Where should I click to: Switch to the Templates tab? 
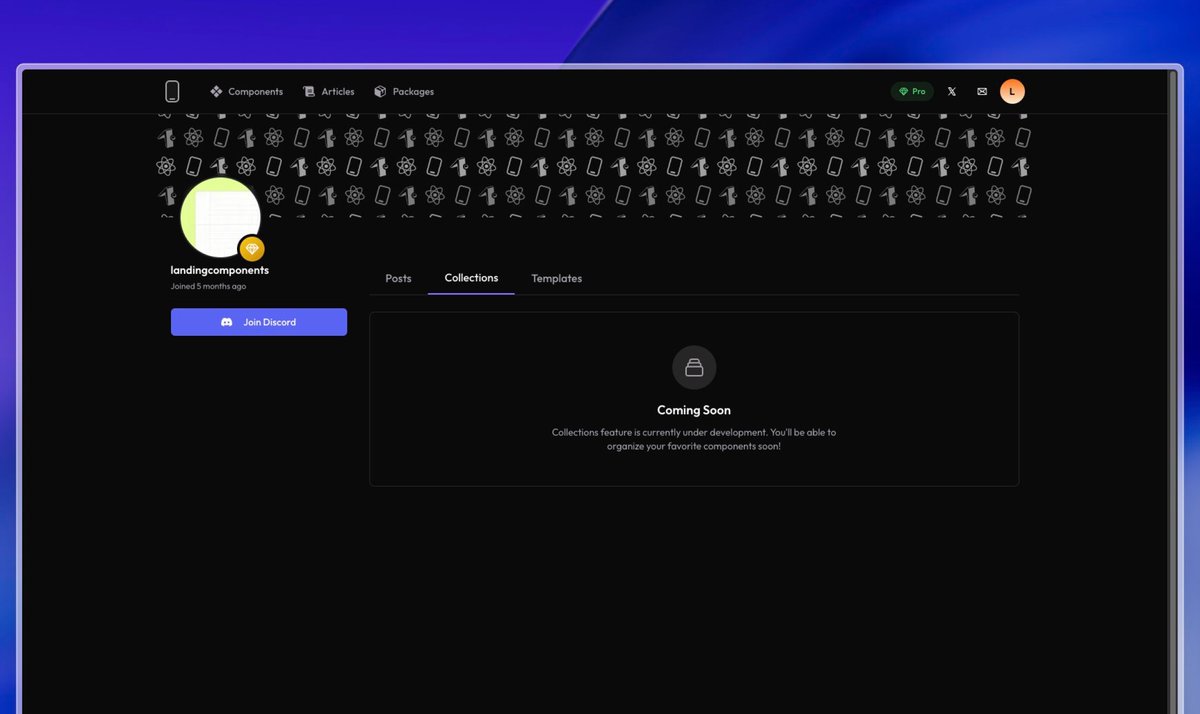557,278
